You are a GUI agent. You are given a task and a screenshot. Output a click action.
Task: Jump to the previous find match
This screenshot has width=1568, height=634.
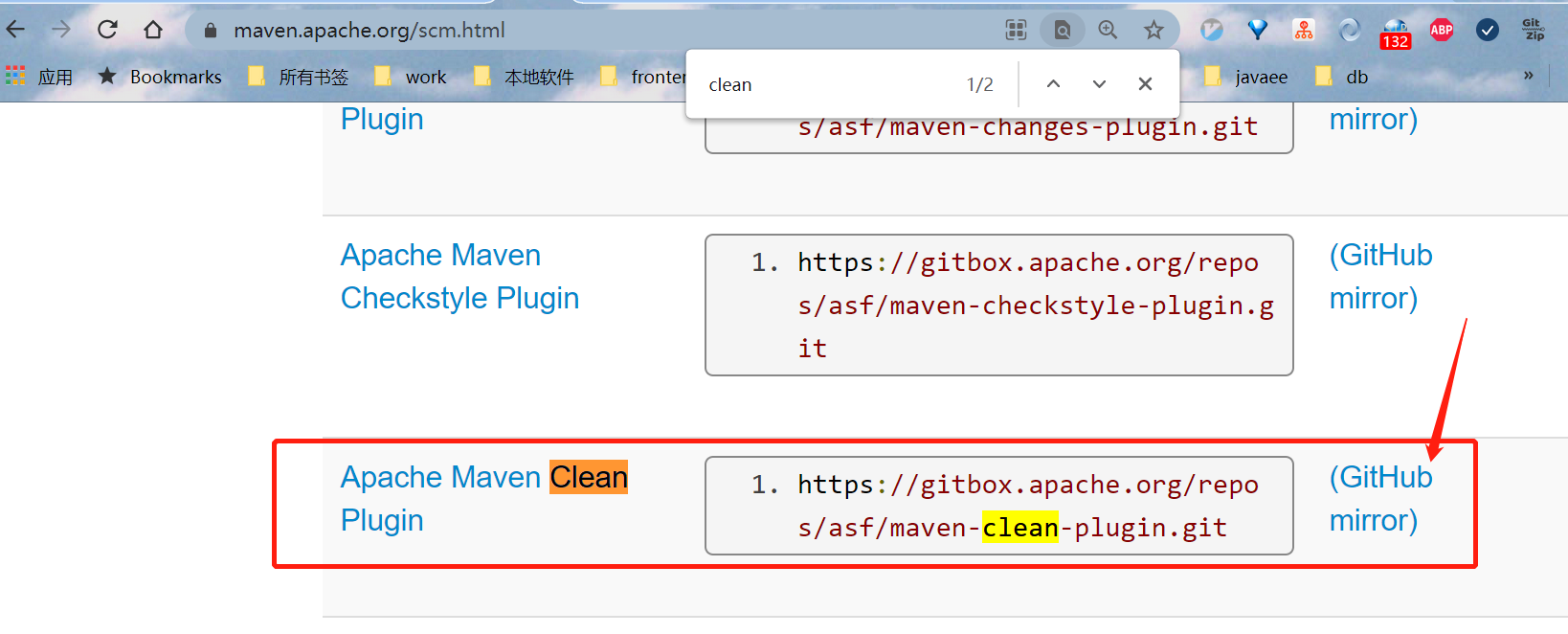pyautogui.click(x=1053, y=84)
